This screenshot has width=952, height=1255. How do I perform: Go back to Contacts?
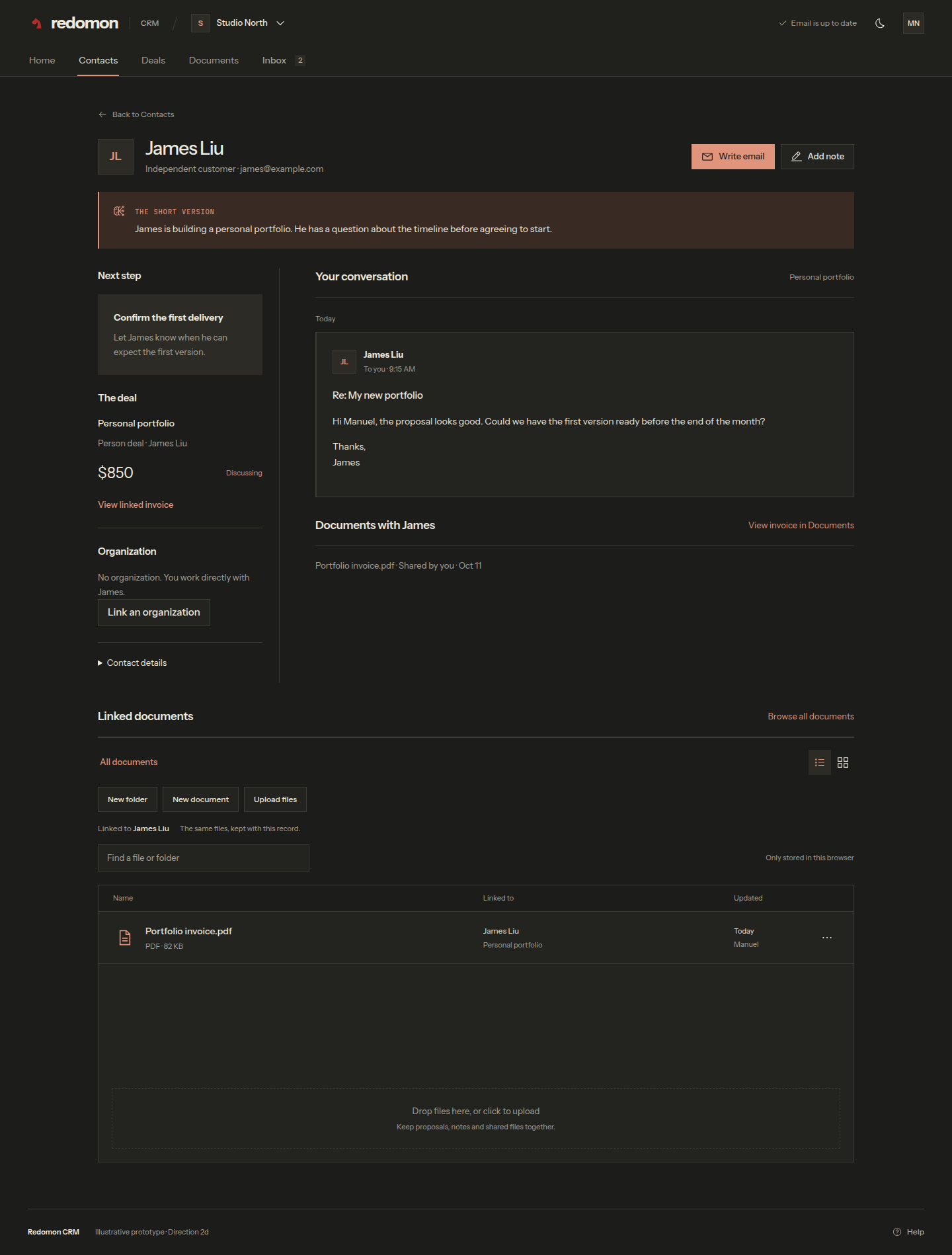pyautogui.click(x=136, y=114)
